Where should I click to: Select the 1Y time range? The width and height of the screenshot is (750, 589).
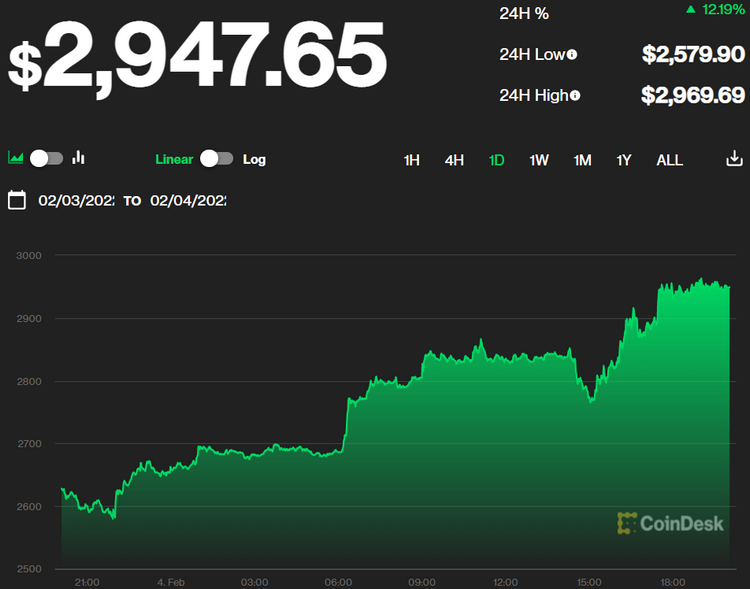coord(624,160)
